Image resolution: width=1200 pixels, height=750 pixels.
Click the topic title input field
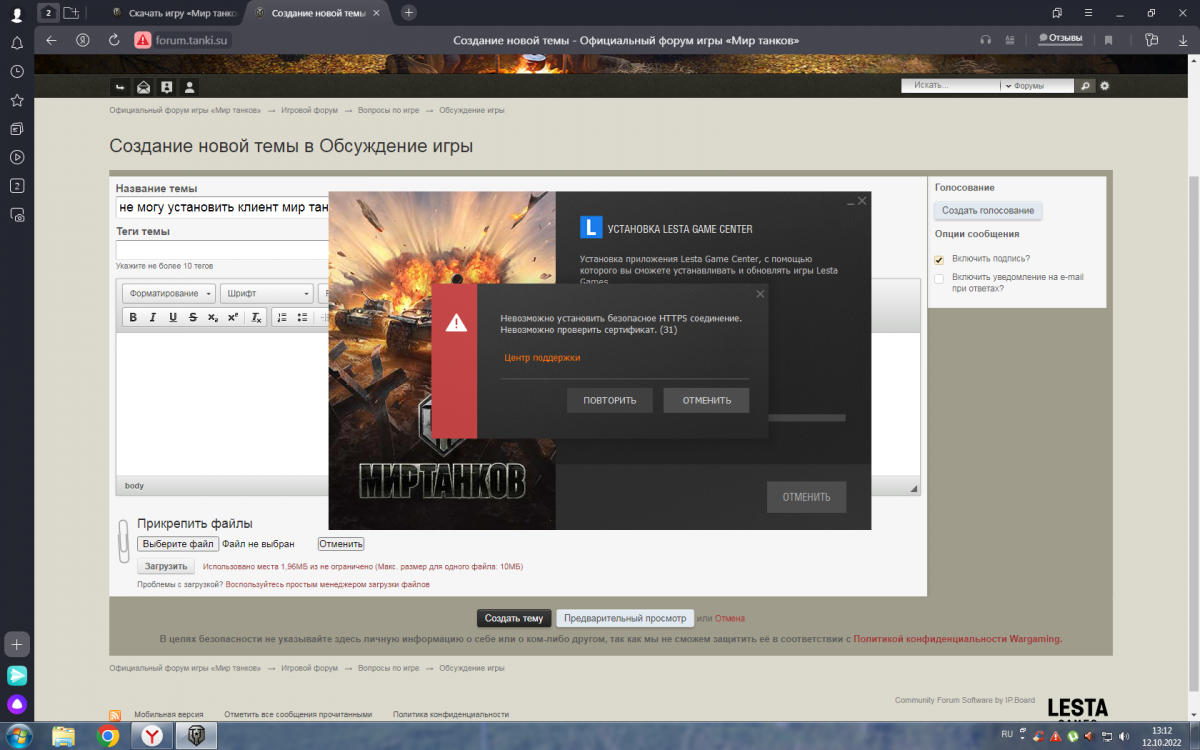coord(222,208)
